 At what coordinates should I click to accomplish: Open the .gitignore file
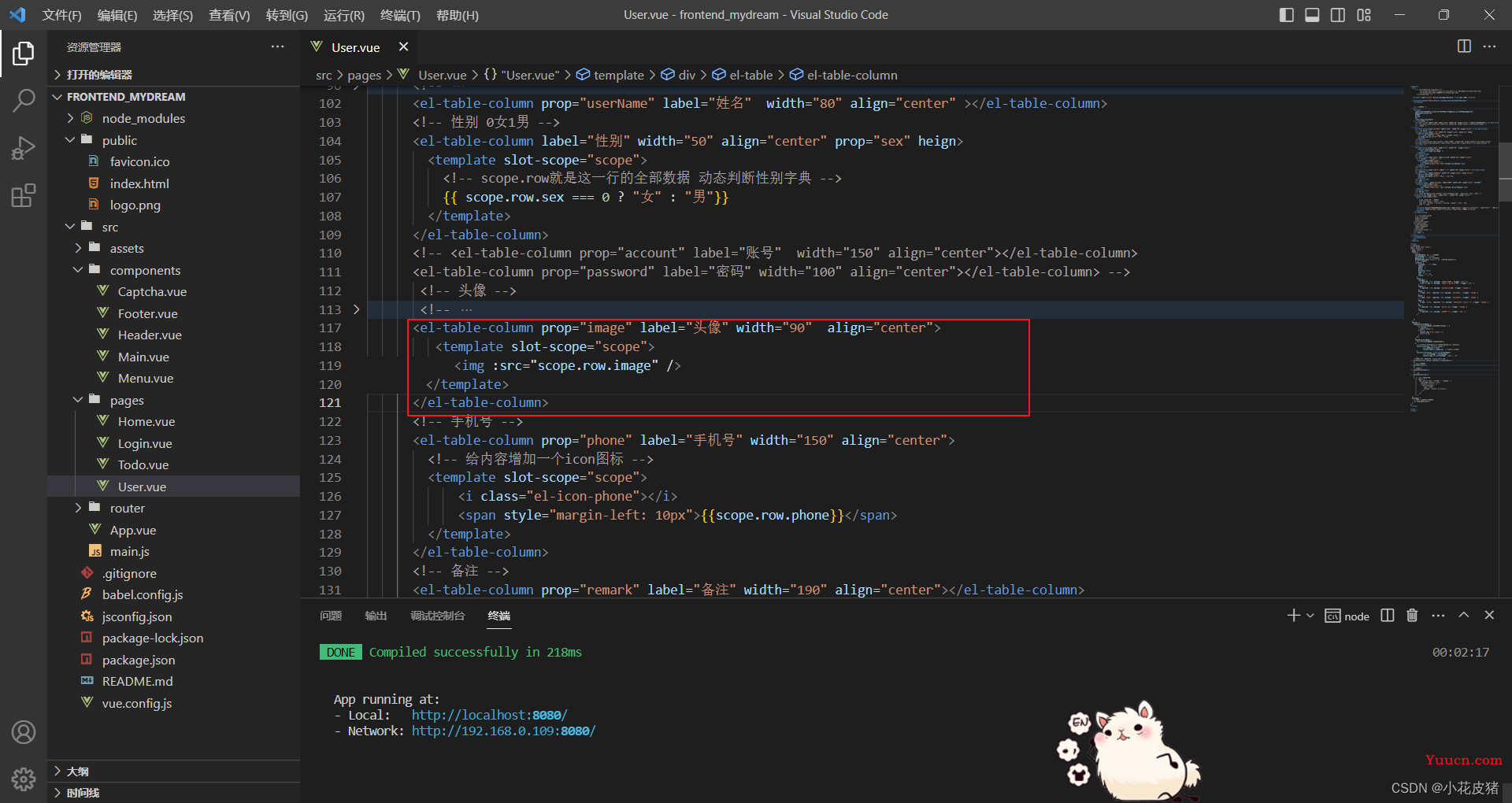pyautogui.click(x=173, y=573)
